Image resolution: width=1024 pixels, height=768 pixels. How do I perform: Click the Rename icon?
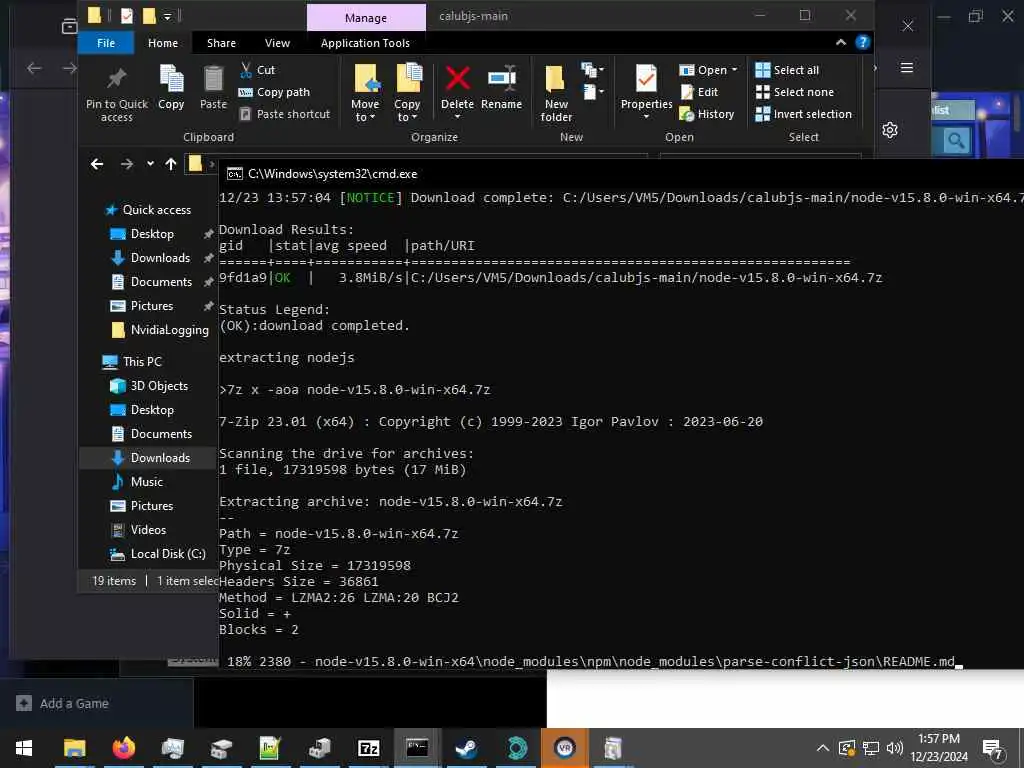click(502, 79)
